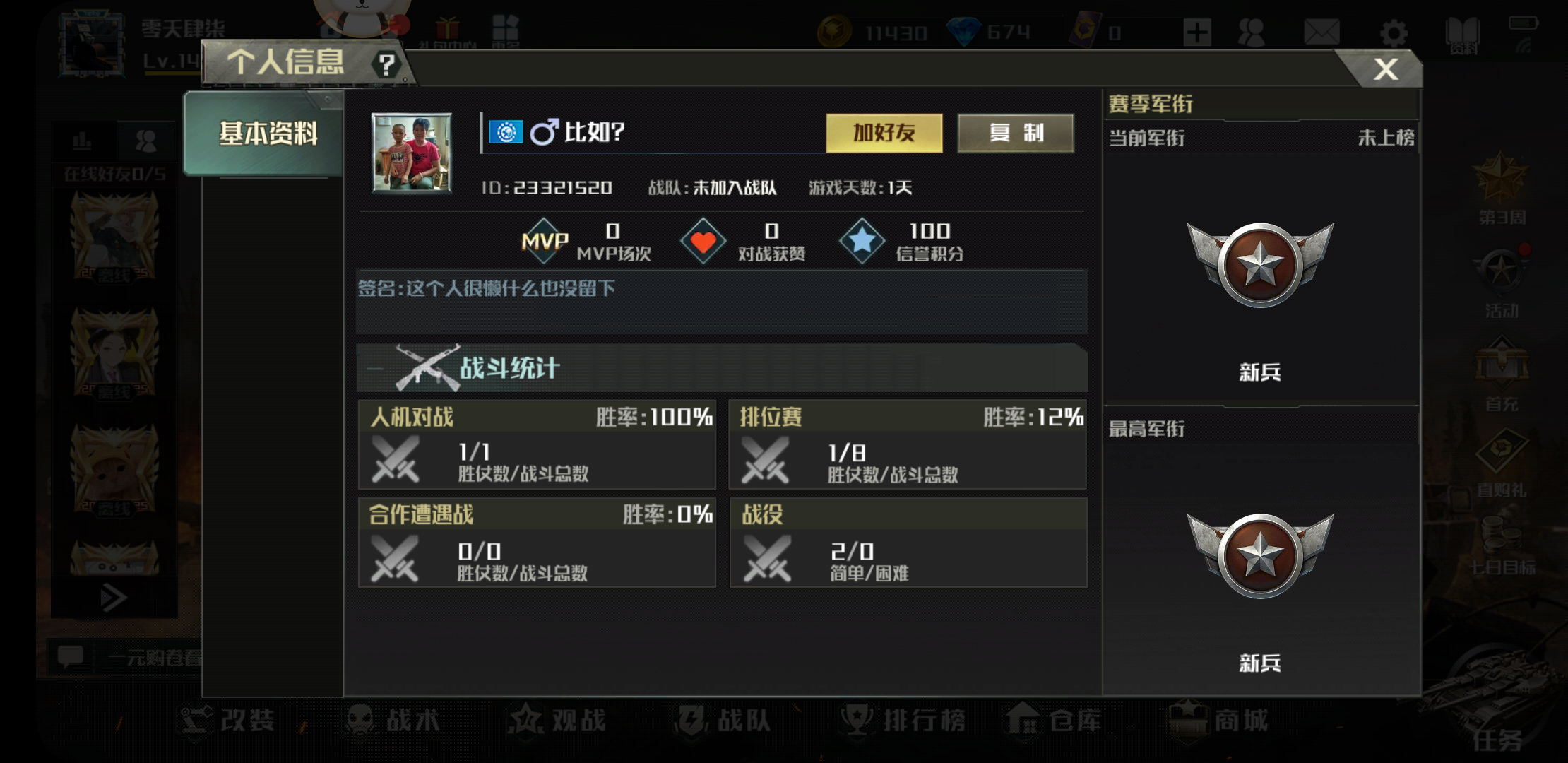Collapse the 战斗统计 section header
The height and width of the screenshot is (763, 1568).
click(x=722, y=368)
